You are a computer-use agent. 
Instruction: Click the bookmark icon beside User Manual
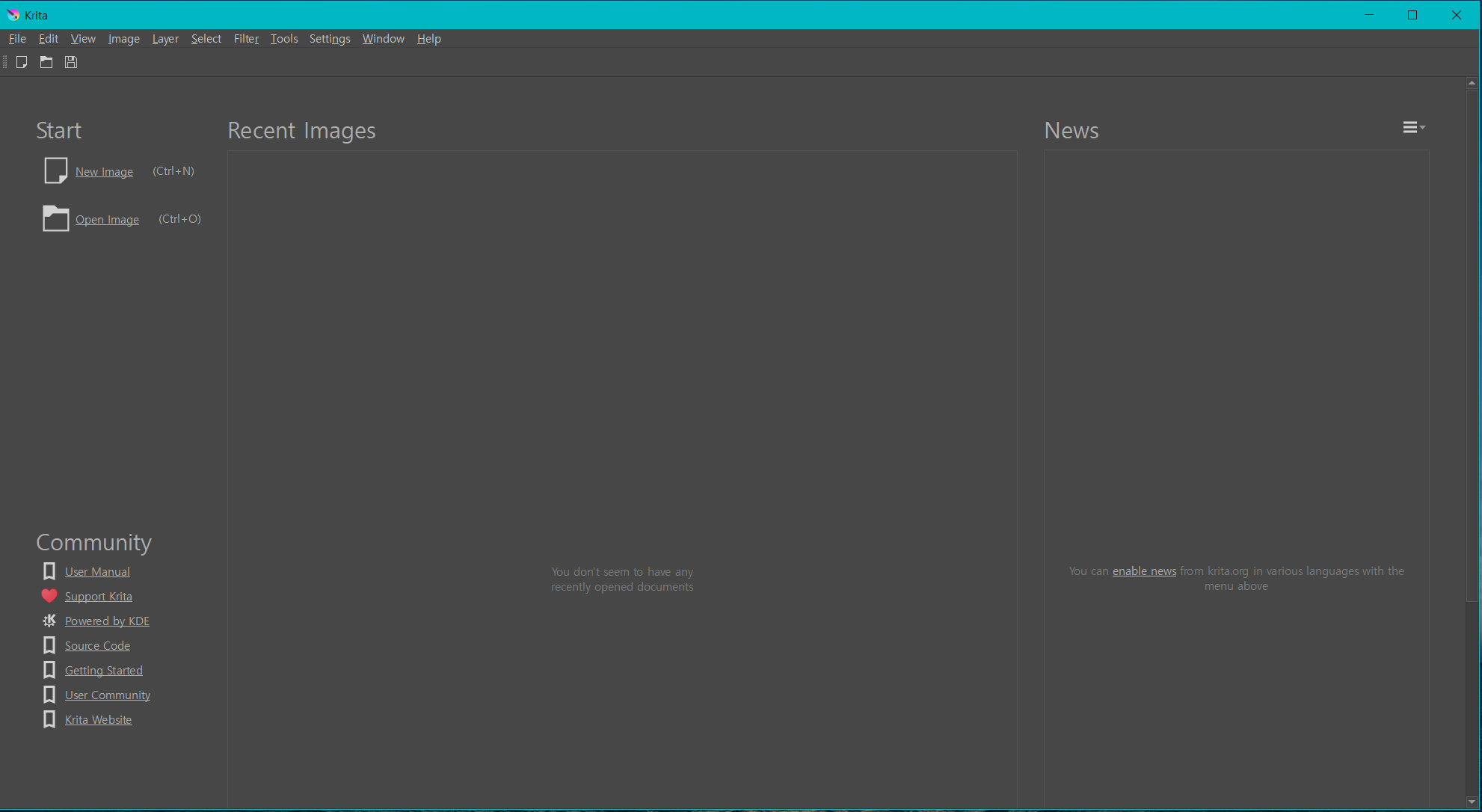(49, 571)
